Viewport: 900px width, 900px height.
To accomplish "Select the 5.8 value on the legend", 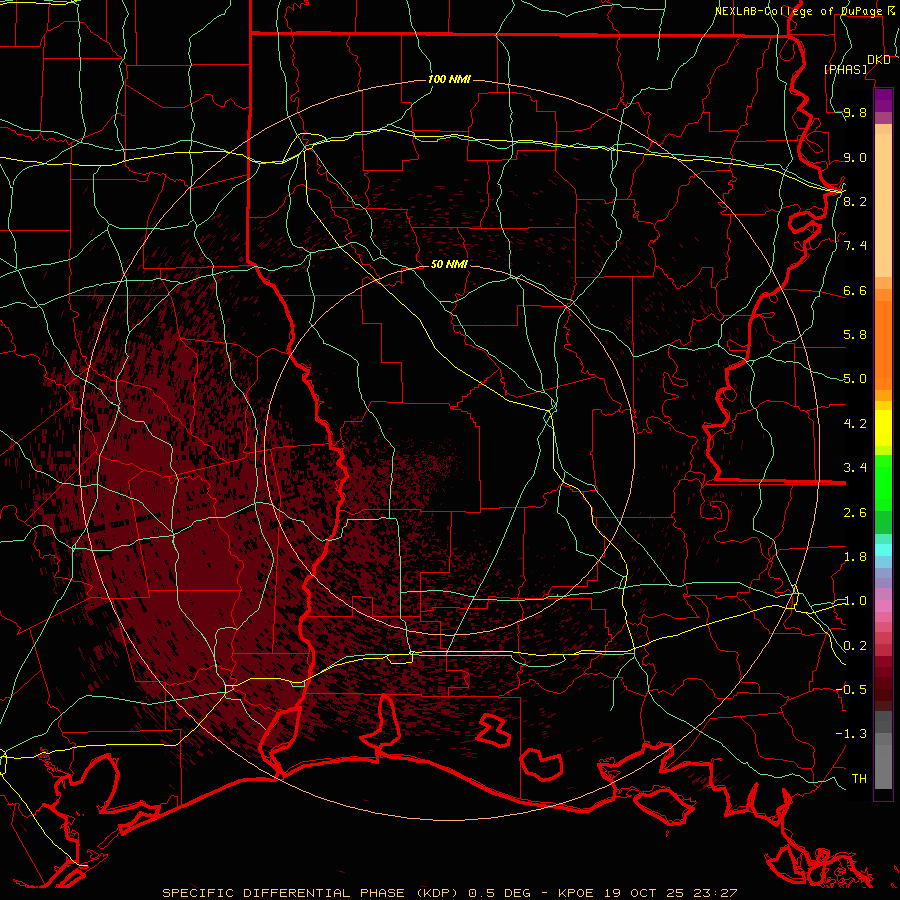I will coord(855,334).
